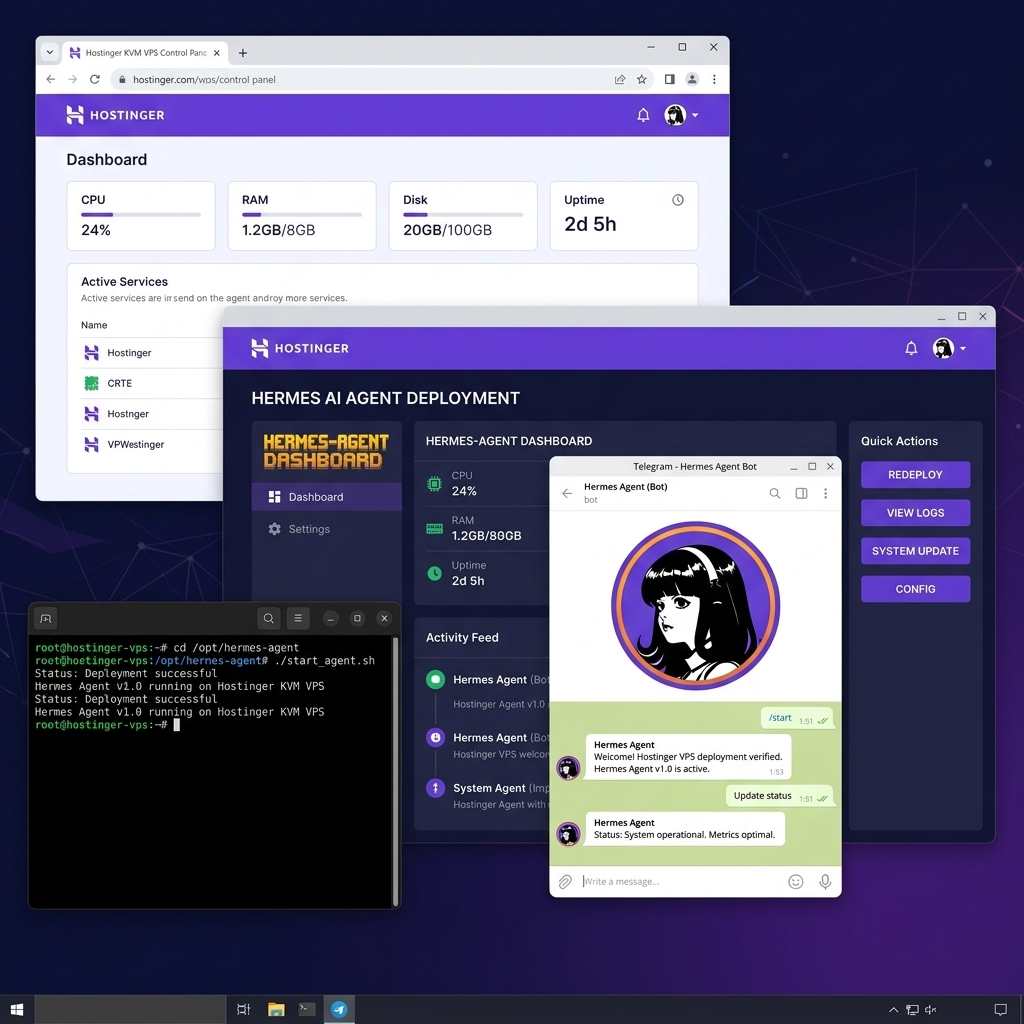Click the Disk usage progress bar
This screenshot has width=1024, height=1024.
(463, 214)
